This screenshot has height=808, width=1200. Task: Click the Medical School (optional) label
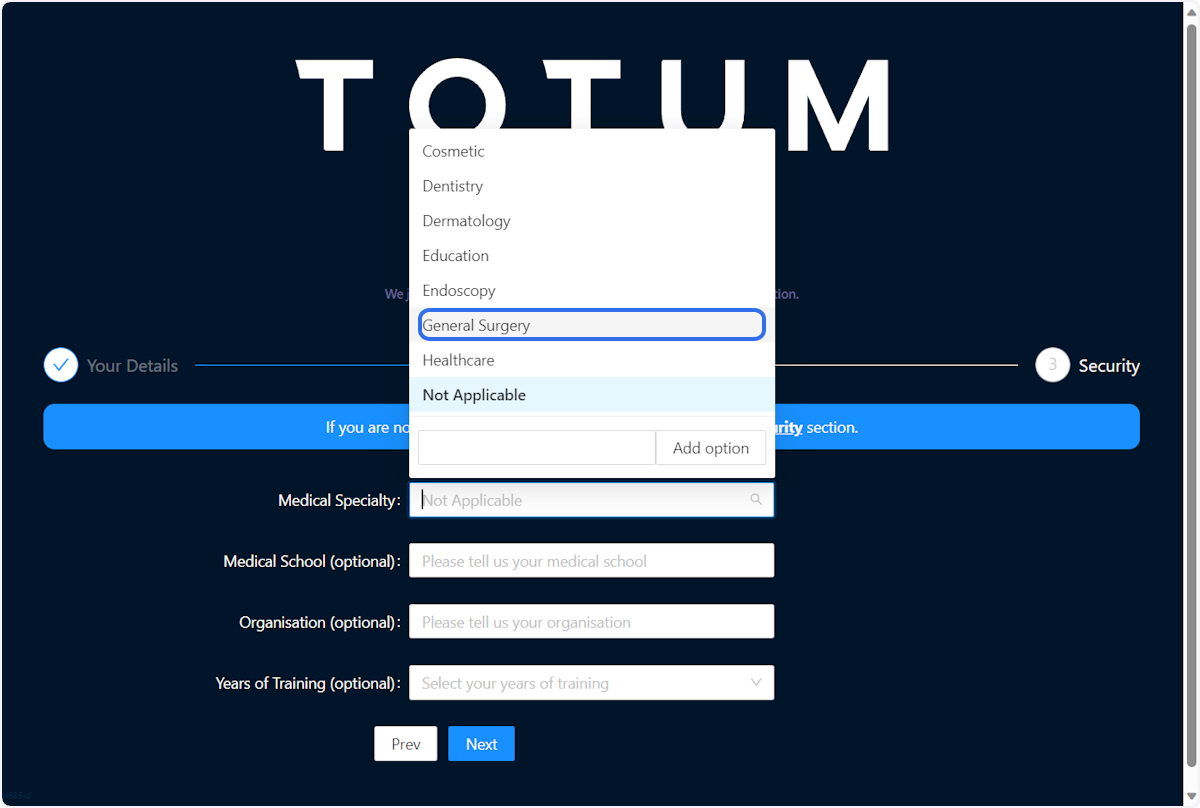coord(313,561)
